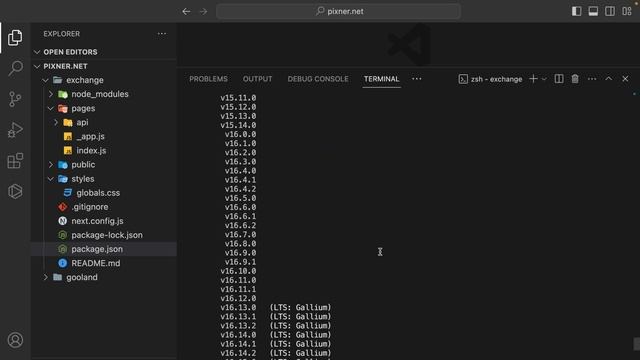The width and height of the screenshot is (640, 360).
Task: Expand the public folder
Action: coord(51,164)
